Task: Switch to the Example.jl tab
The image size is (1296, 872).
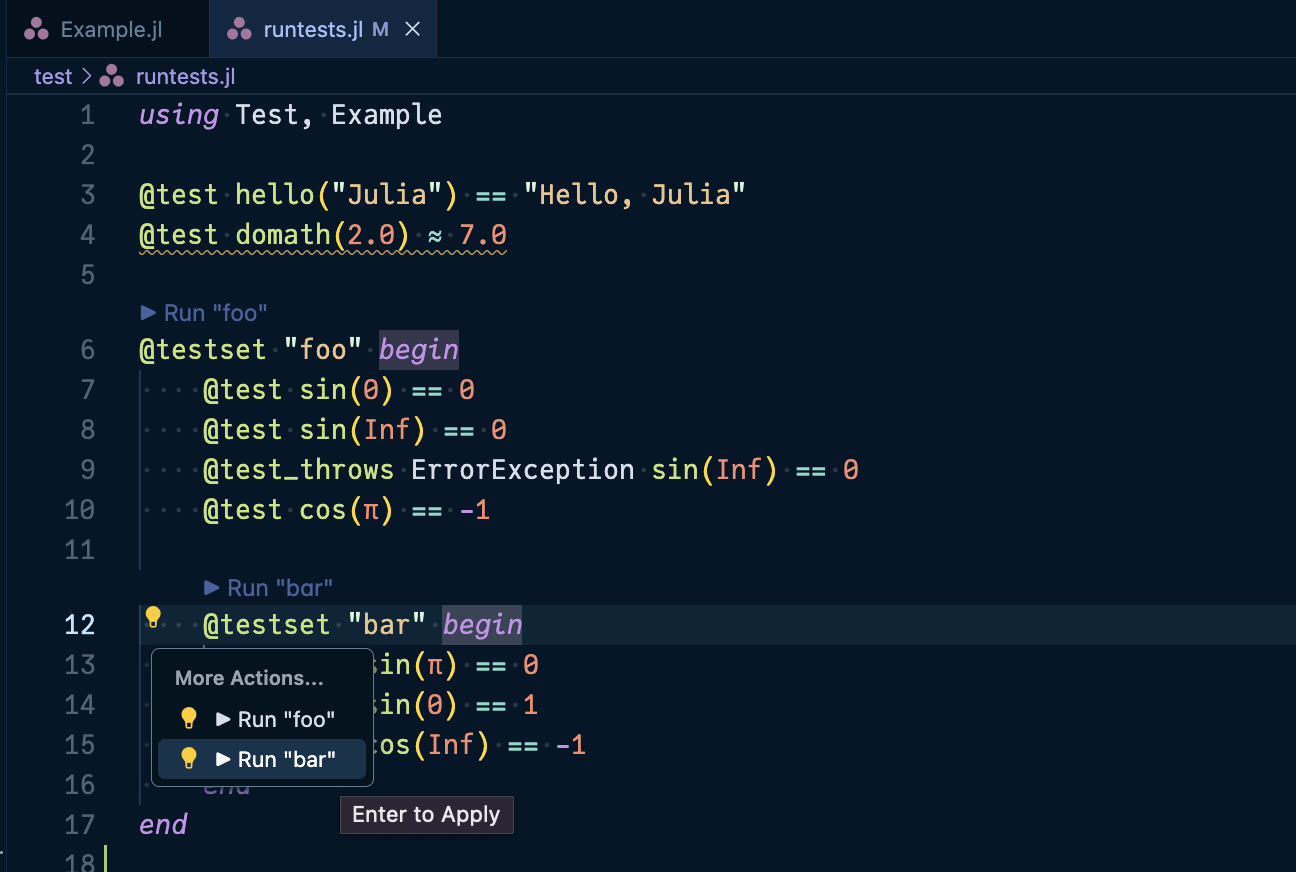Action: [107, 29]
